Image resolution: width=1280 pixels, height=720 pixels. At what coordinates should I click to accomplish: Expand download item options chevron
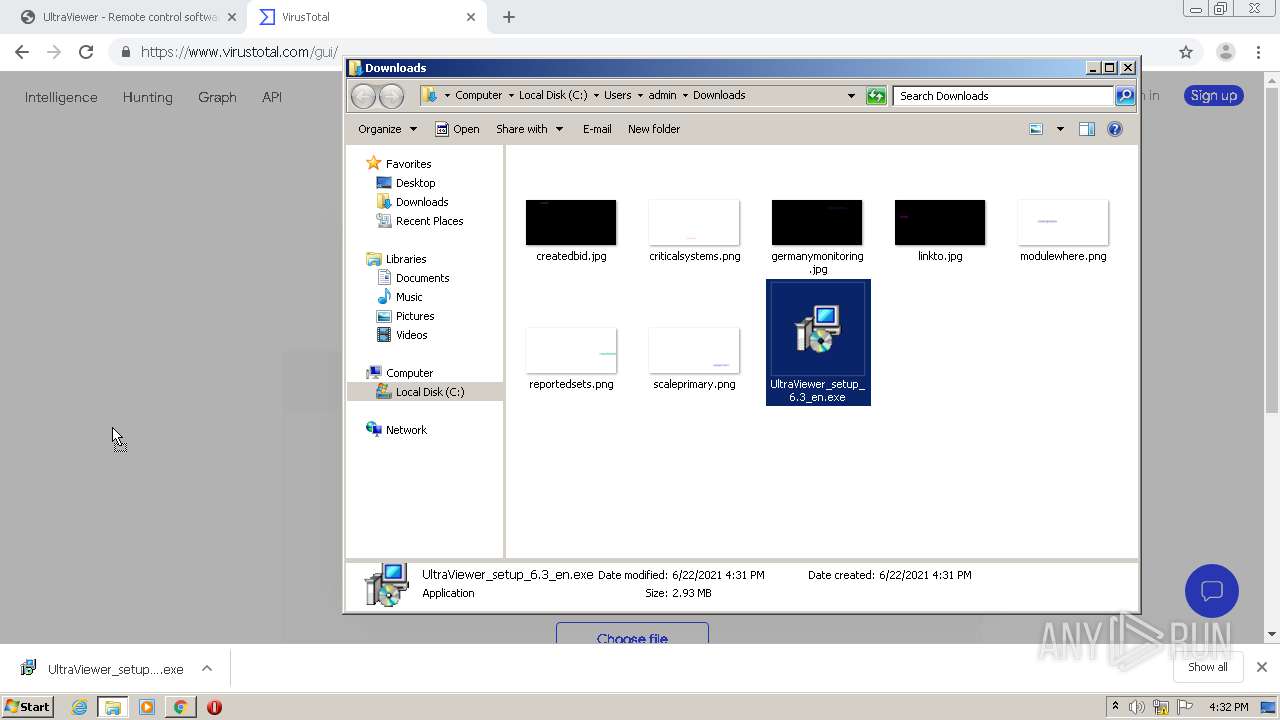tap(207, 668)
